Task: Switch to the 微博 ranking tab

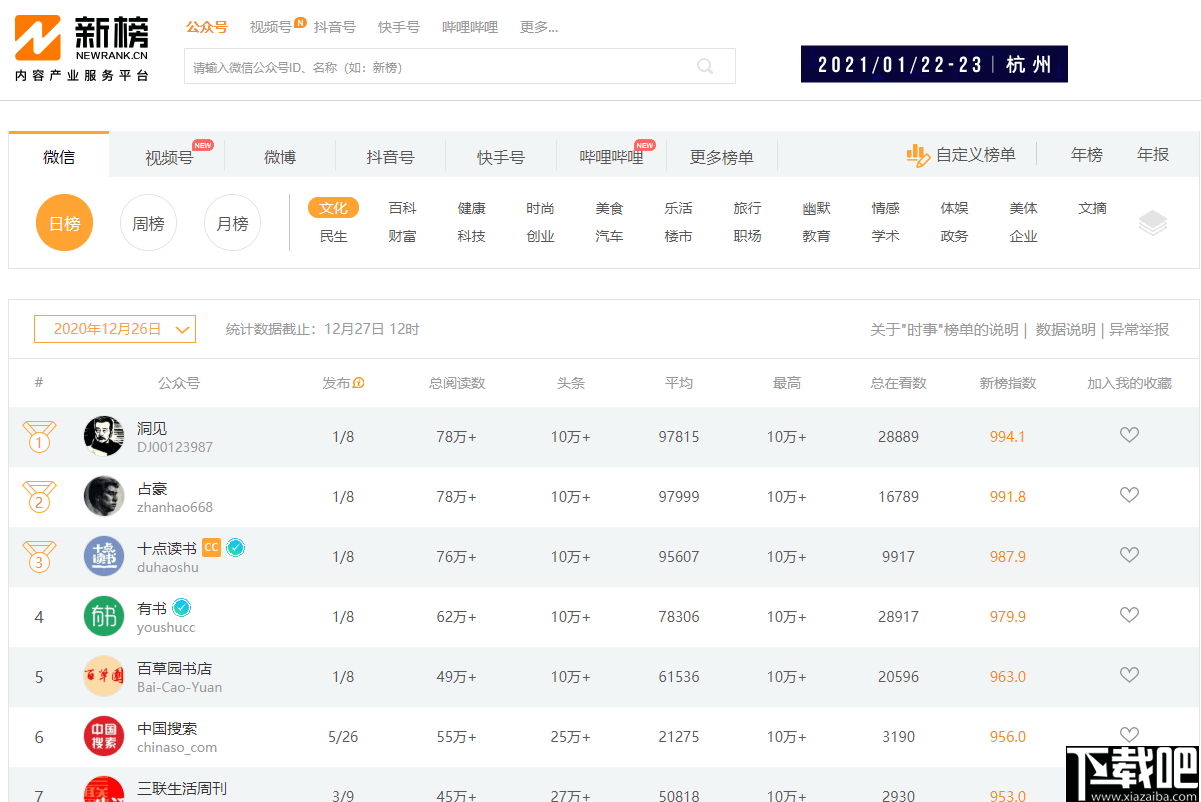Action: (x=280, y=157)
